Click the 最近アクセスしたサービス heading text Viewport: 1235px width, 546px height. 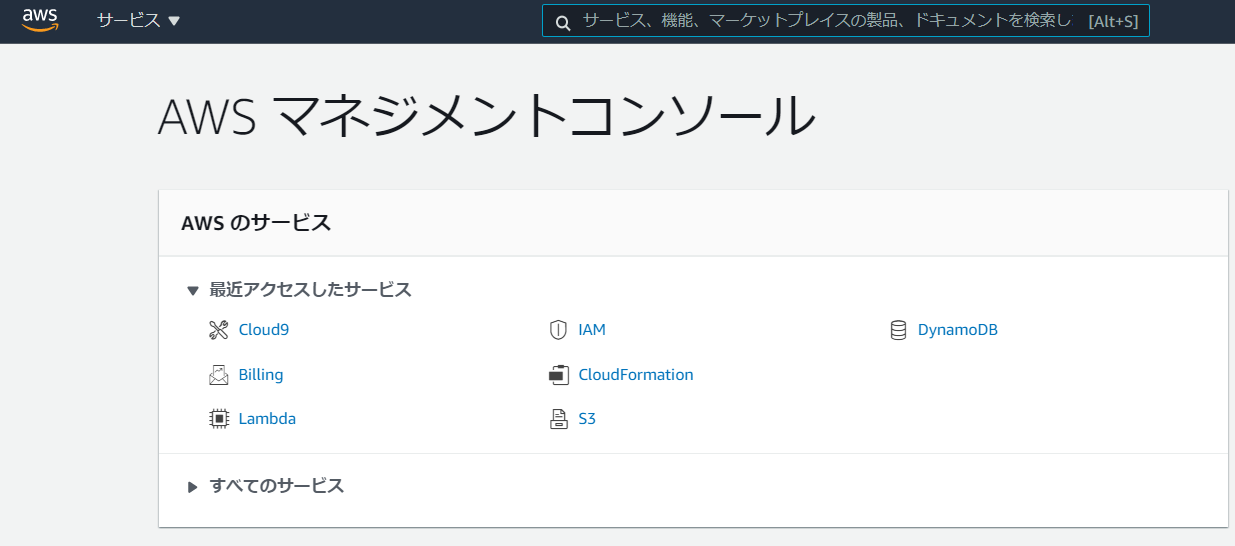coord(310,290)
